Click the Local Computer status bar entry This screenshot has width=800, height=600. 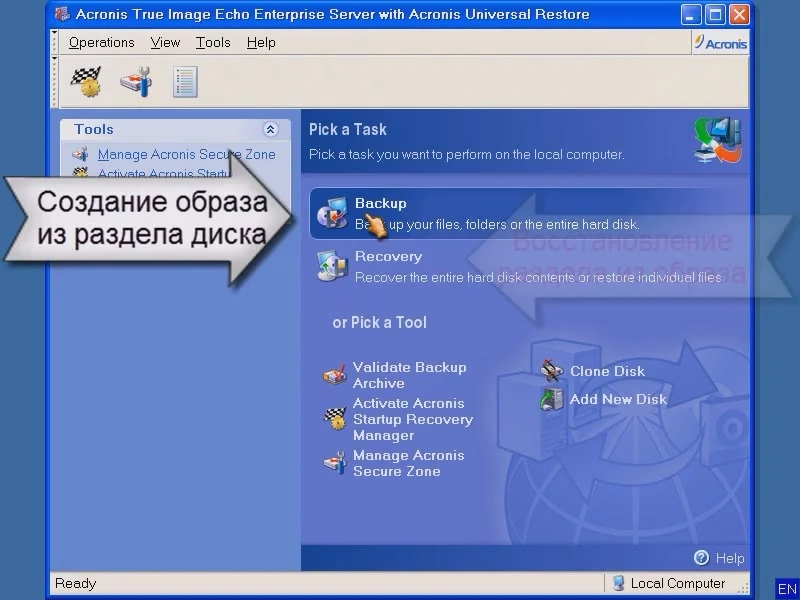(678, 583)
